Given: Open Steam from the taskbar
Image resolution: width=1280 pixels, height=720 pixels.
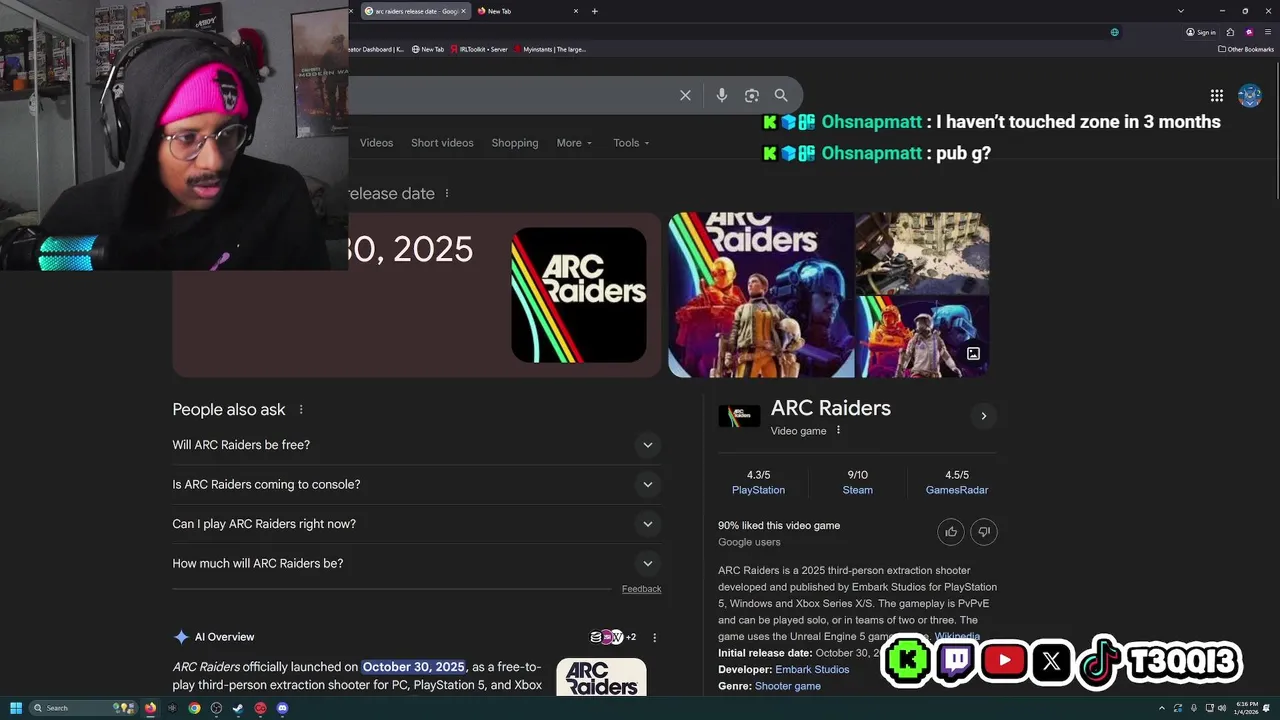Looking at the screenshot, I should click(x=238, y=708).
